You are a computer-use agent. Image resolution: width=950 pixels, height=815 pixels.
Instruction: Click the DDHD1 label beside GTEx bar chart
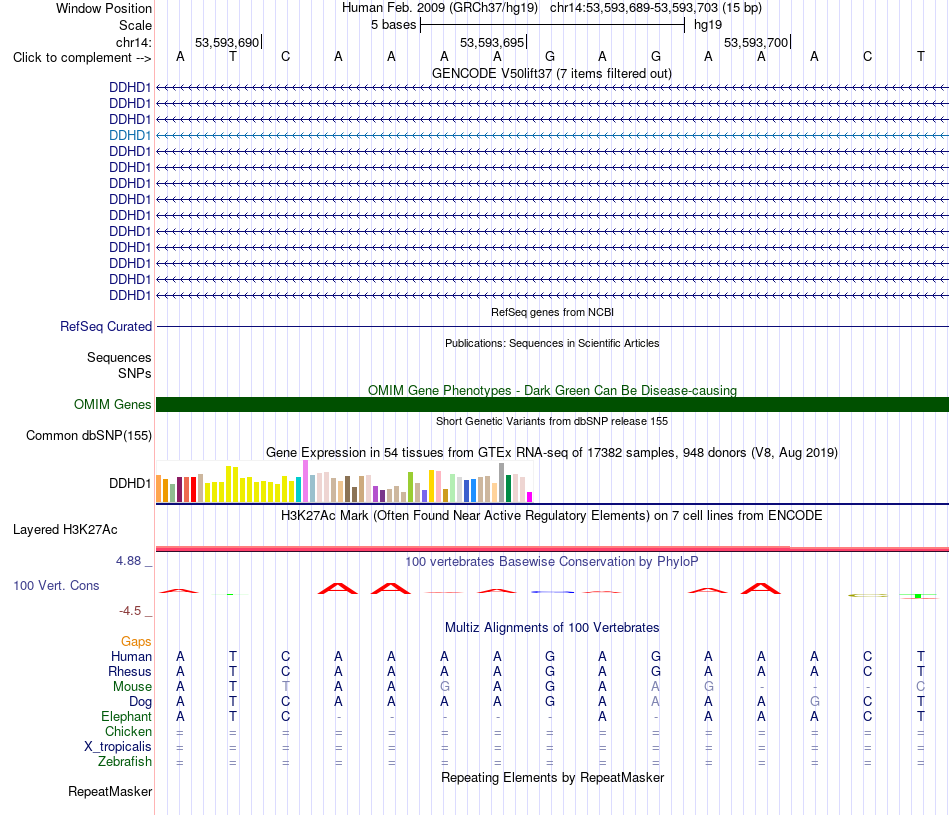tap(130, 484)
